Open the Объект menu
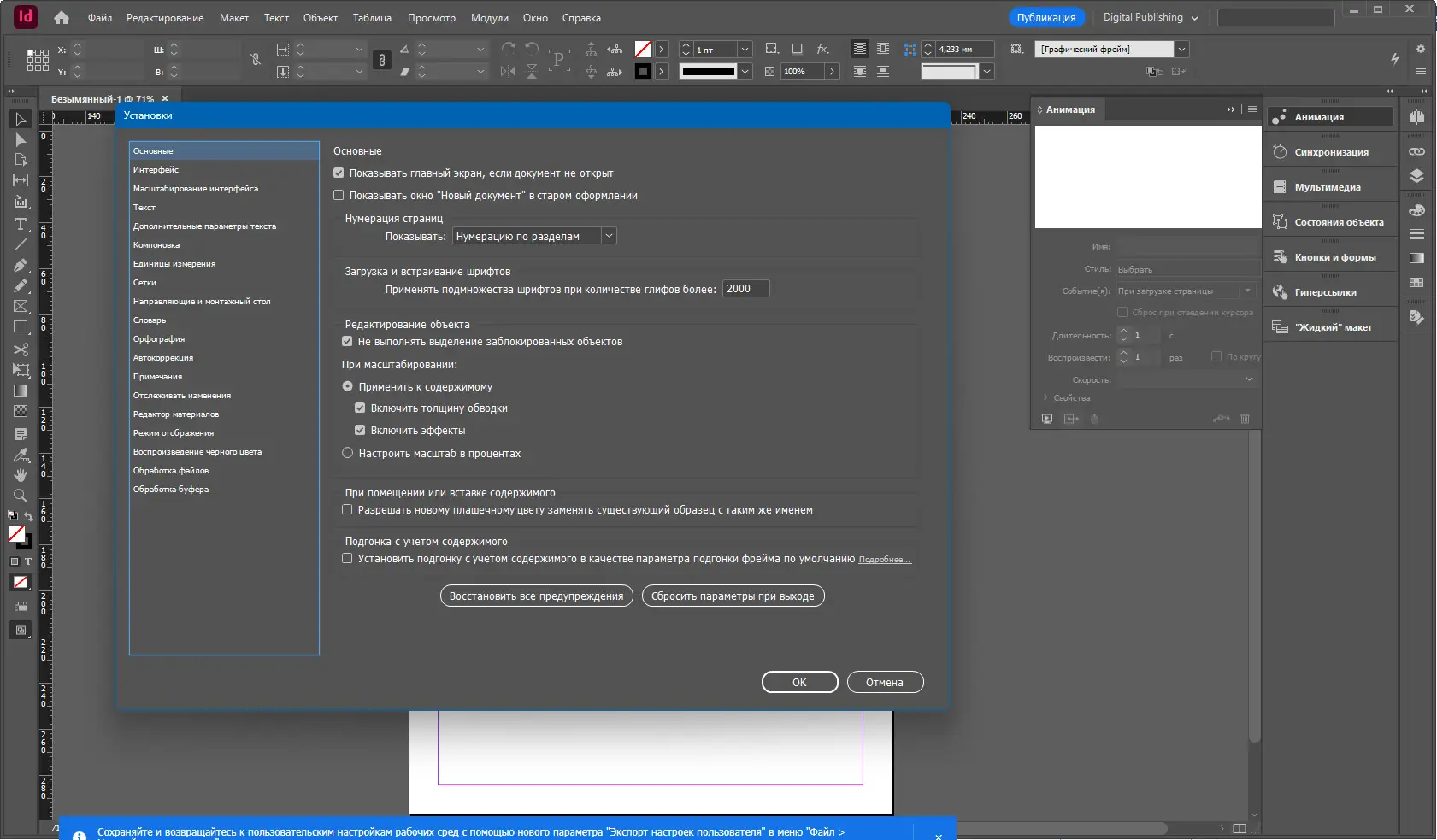 [321, 18]
